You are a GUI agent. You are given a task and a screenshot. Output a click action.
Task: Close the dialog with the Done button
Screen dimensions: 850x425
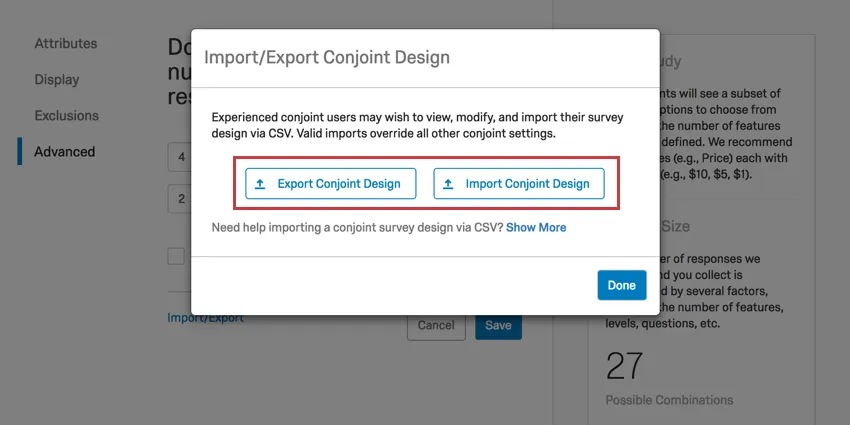point(621,285)
